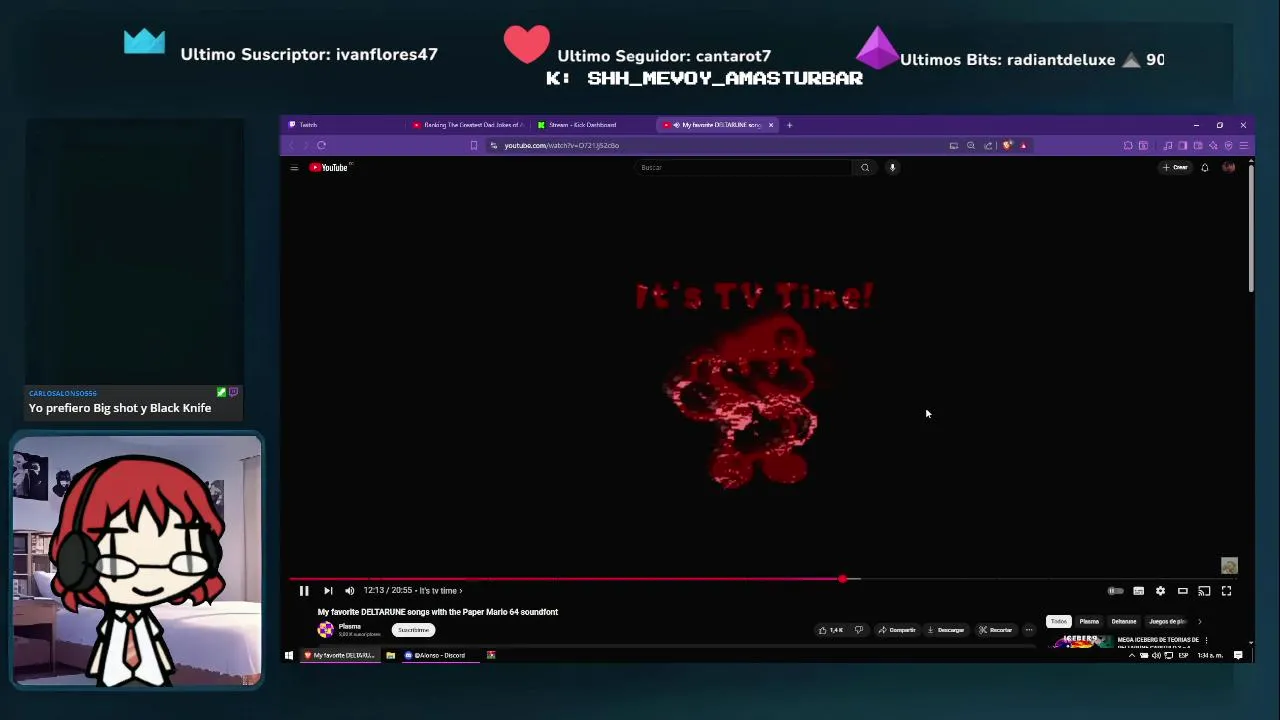Click the magnifier search button
This screenshot has height=720, width=1280.
point(865,168)
